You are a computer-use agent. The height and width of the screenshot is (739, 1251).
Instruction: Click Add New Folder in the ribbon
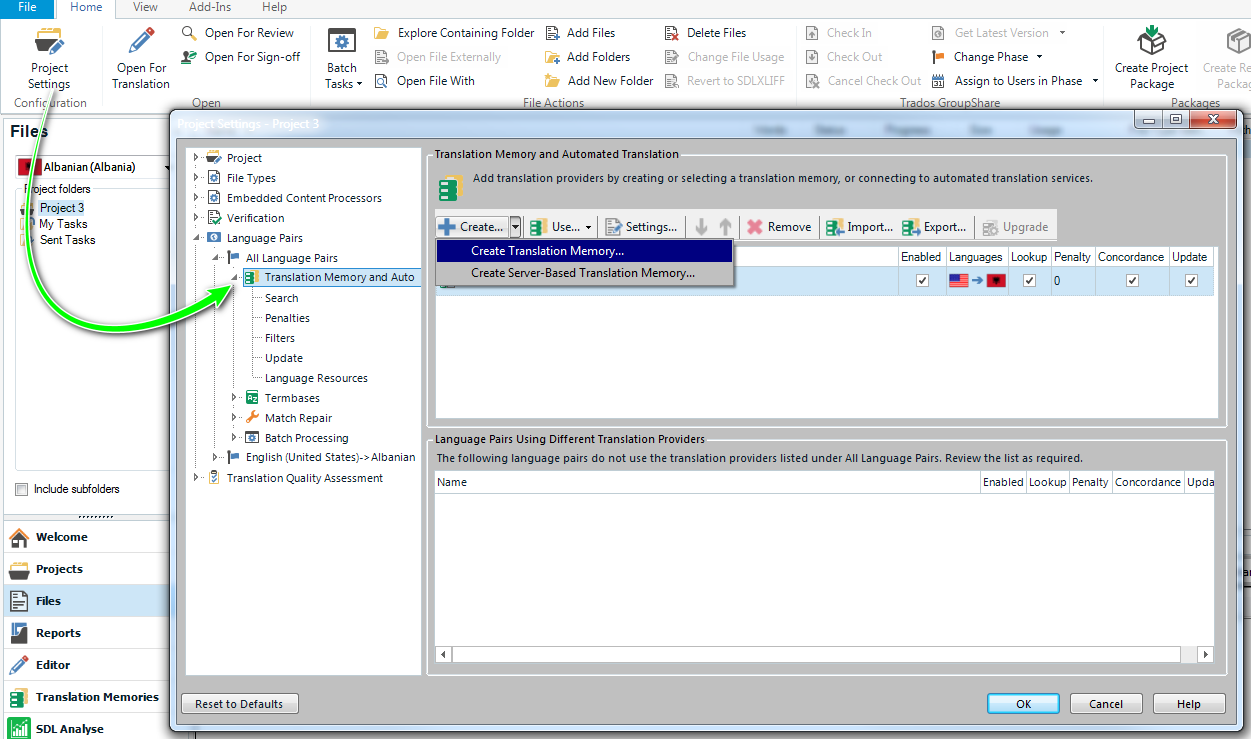(599, 81)
